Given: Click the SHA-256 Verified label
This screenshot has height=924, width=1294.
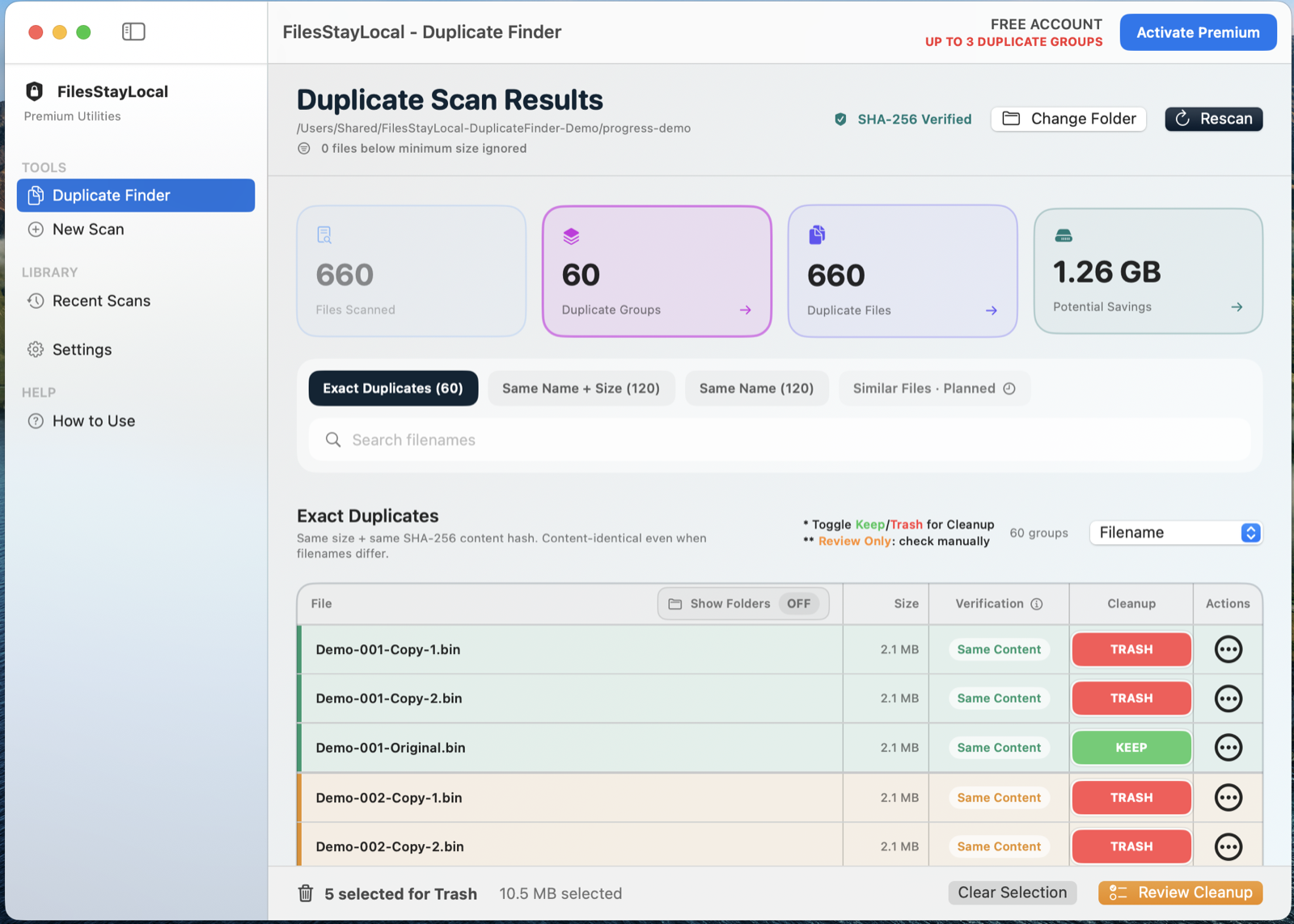Looking at the screenshot, I should coord(915,120).
